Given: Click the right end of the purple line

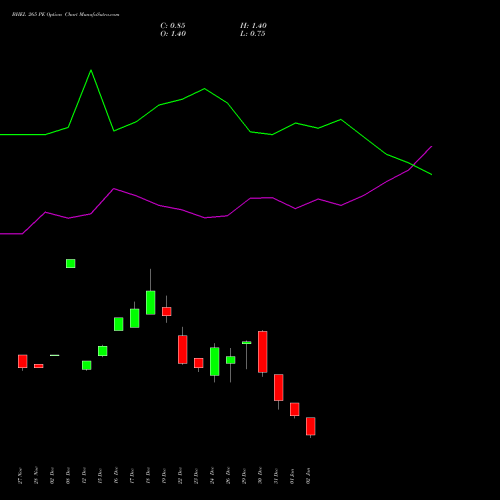Looking at the screenshot, I should [x=431, y=146].
